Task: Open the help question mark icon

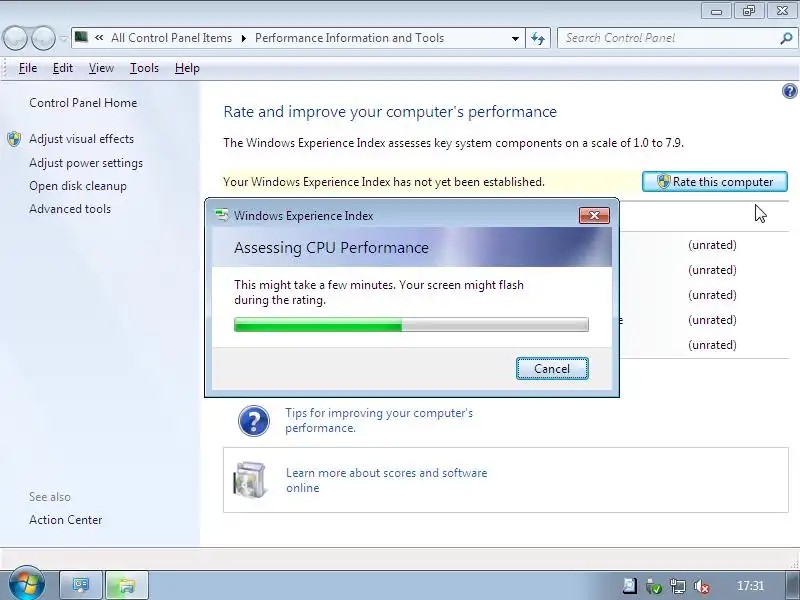Action: pyautogui.click(x=789, y=91)
